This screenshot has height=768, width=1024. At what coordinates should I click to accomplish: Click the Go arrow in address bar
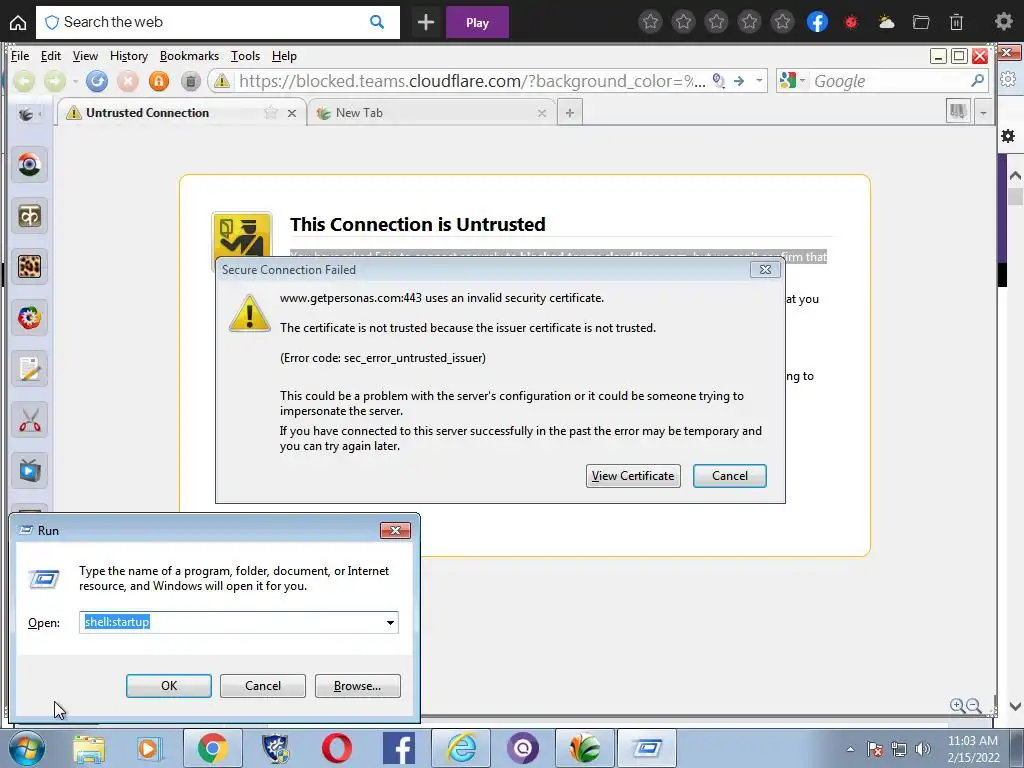click(x=739, y=81)
